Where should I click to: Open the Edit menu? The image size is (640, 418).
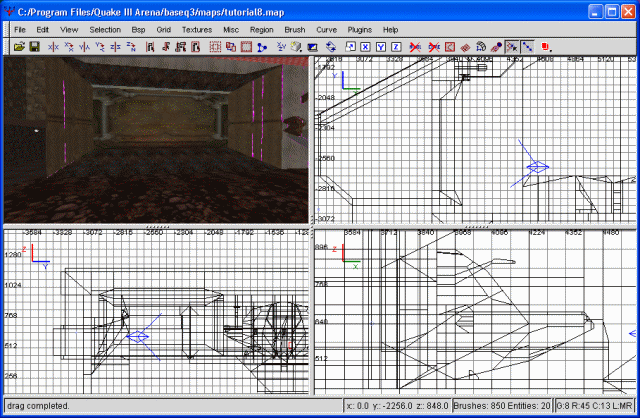42,30
